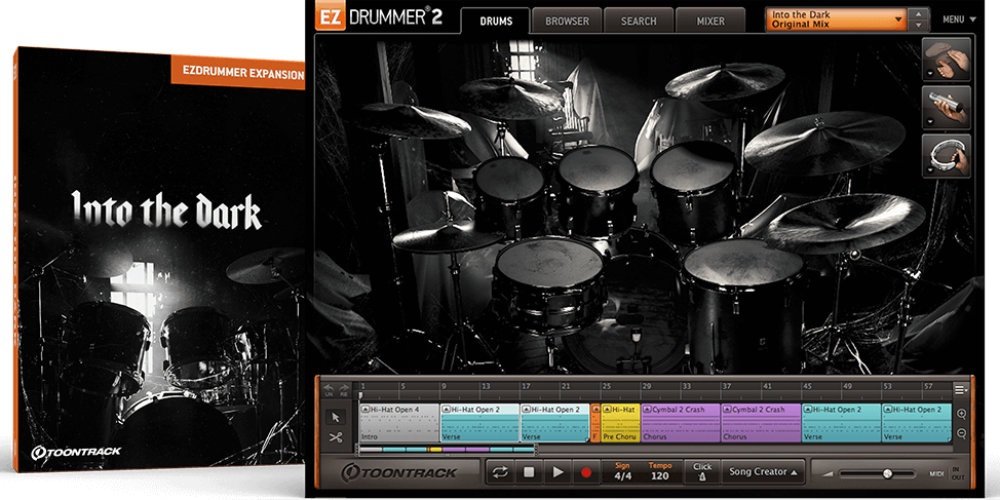Select the arrow pointer tool in timeline
1000x500 pixels.
click(337, 416)
